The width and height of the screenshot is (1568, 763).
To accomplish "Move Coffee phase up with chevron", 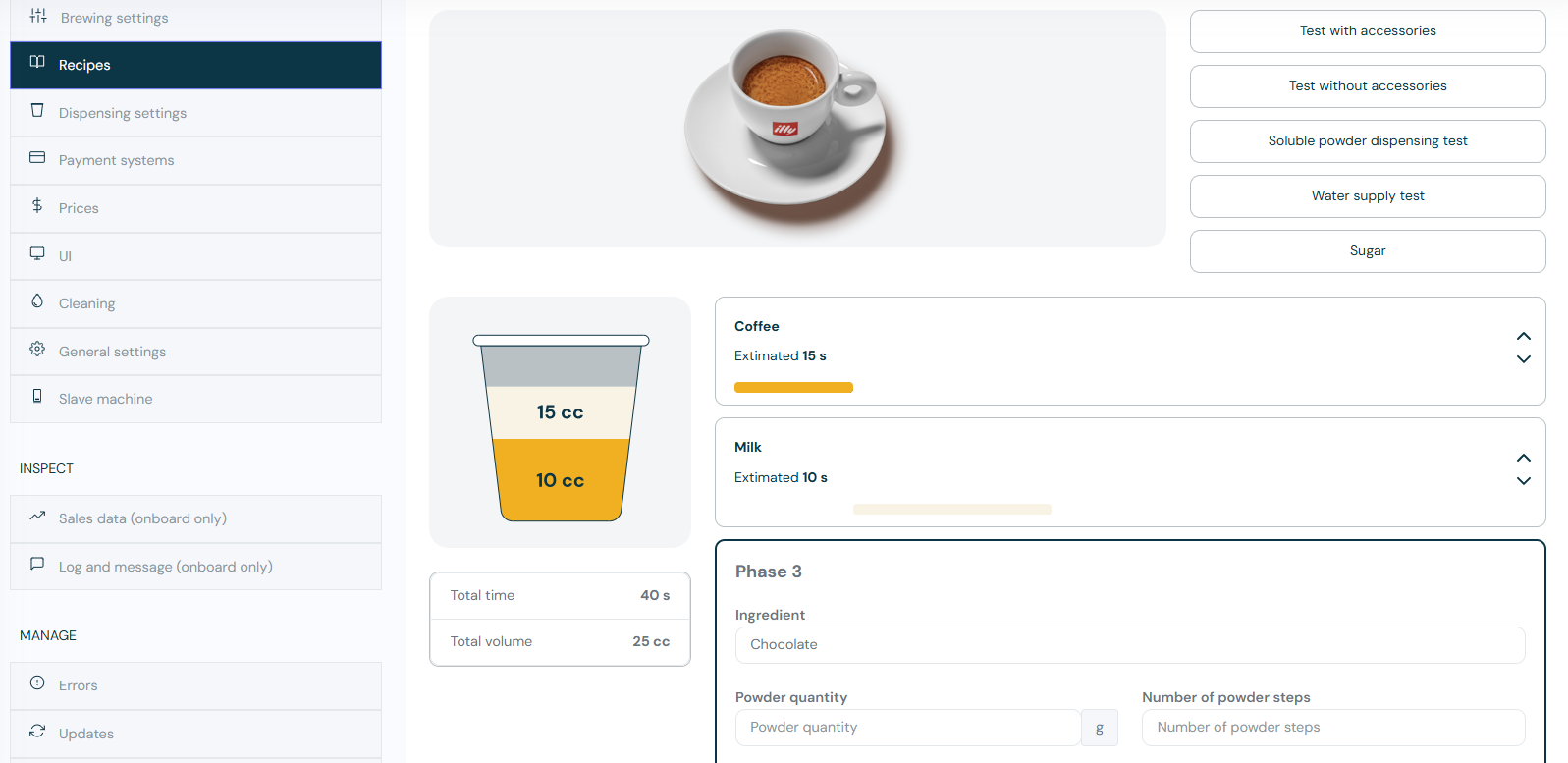I will pos(1523,337).
